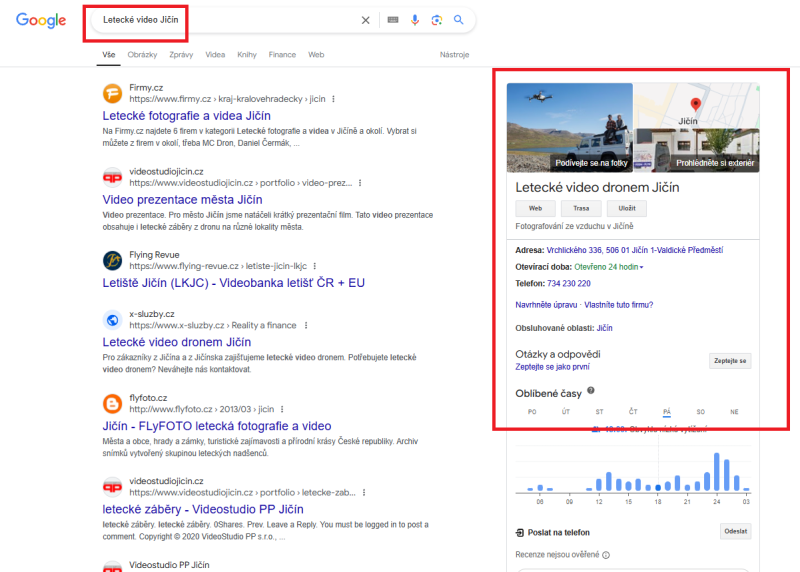800x572 pixels.
Task: Select the PO day in popular times
Action: click(532, 412)
